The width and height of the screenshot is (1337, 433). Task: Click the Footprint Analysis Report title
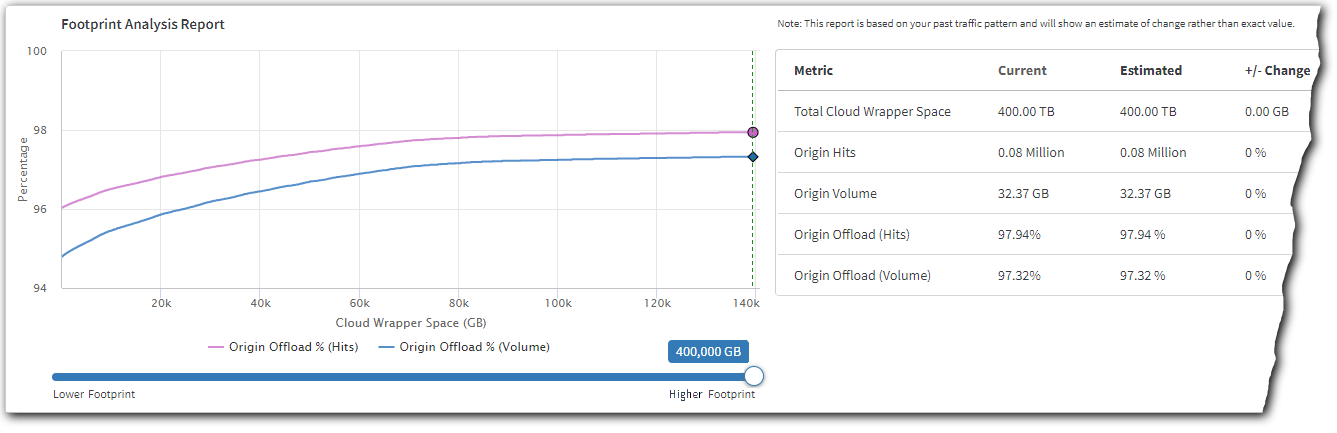click(x=143, y=25)
